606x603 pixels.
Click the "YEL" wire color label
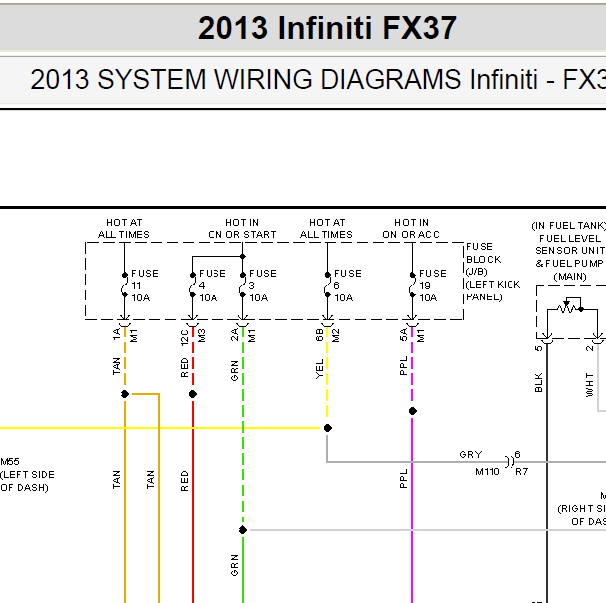tap(319, 369)
